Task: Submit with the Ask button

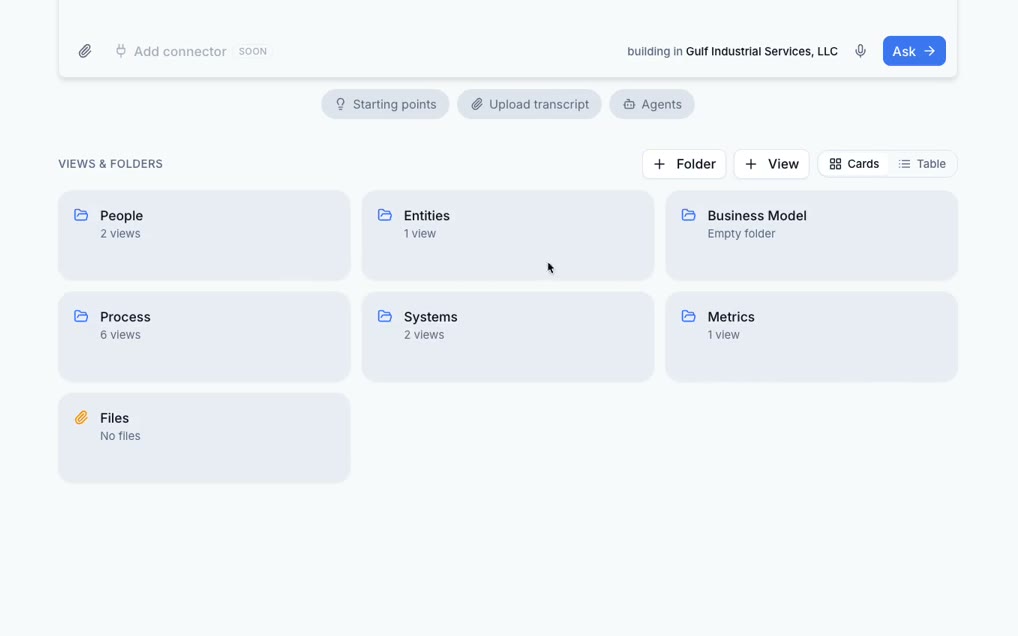Action: click(x=914, y=51)
